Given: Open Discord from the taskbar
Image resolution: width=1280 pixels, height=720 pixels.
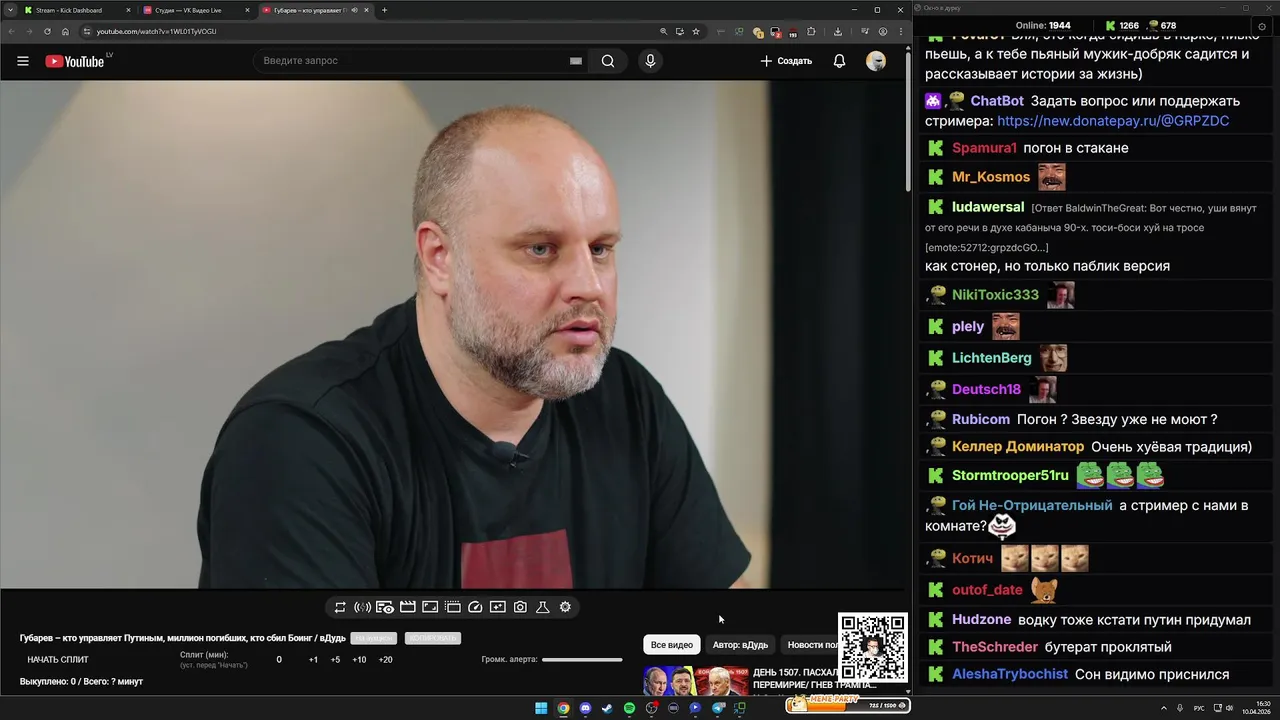Looking at the screenshot, I should (585, 708).
